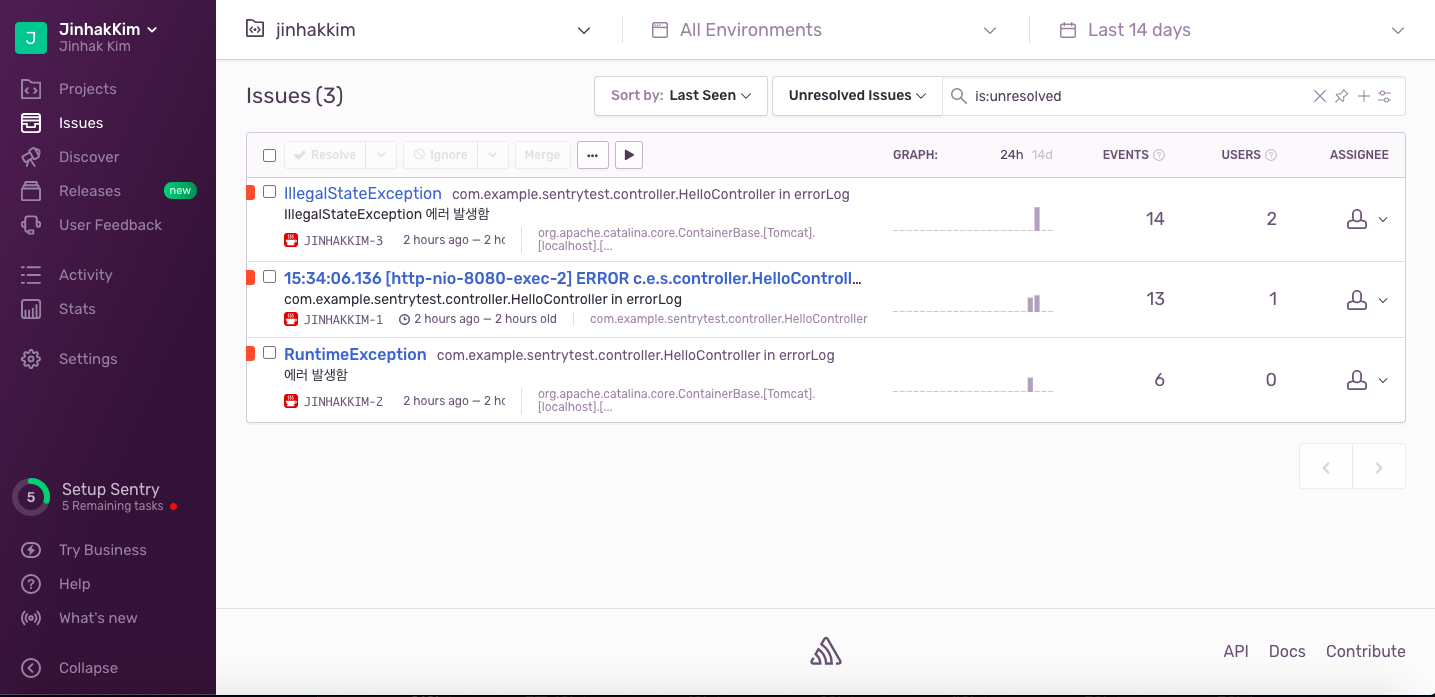1435x697 pixels.
Task: Go to Issues in the sidebar
Action: 81,123
